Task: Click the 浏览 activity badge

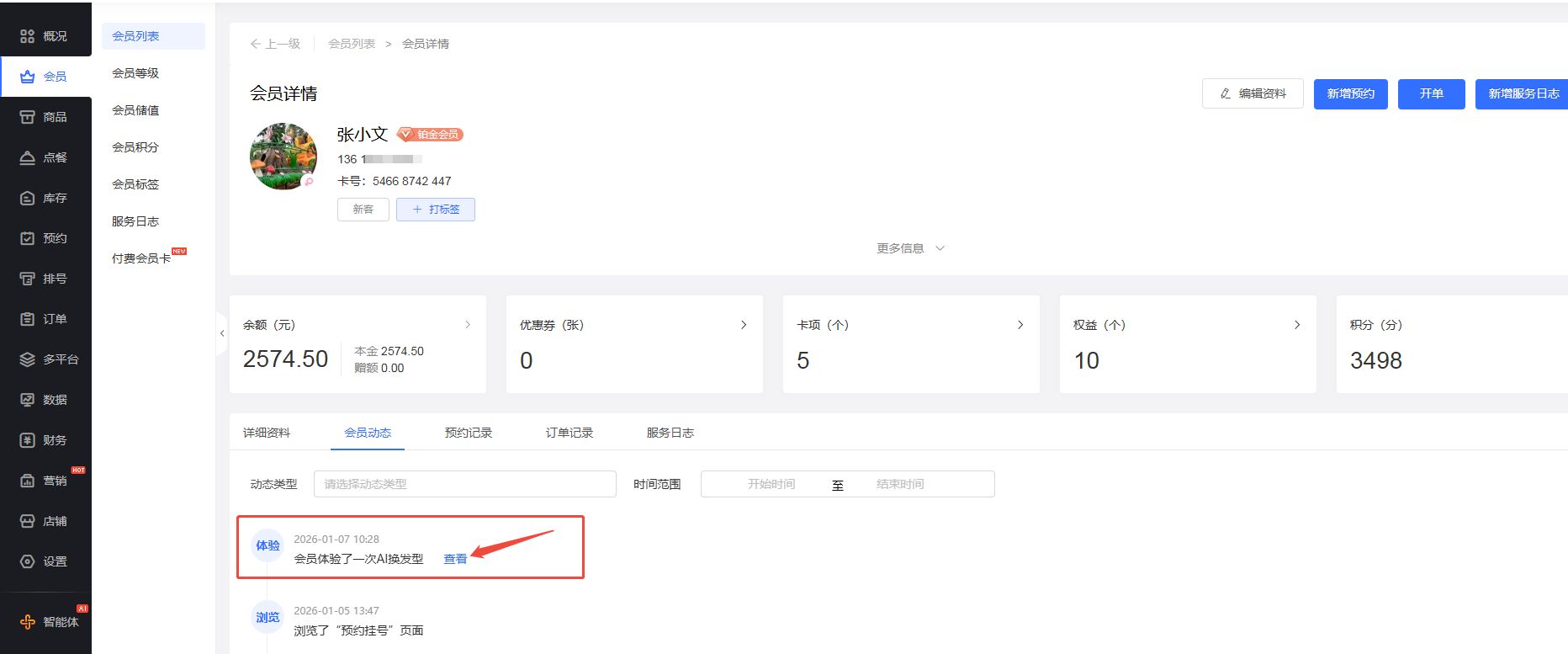Action: pos(268,617)
